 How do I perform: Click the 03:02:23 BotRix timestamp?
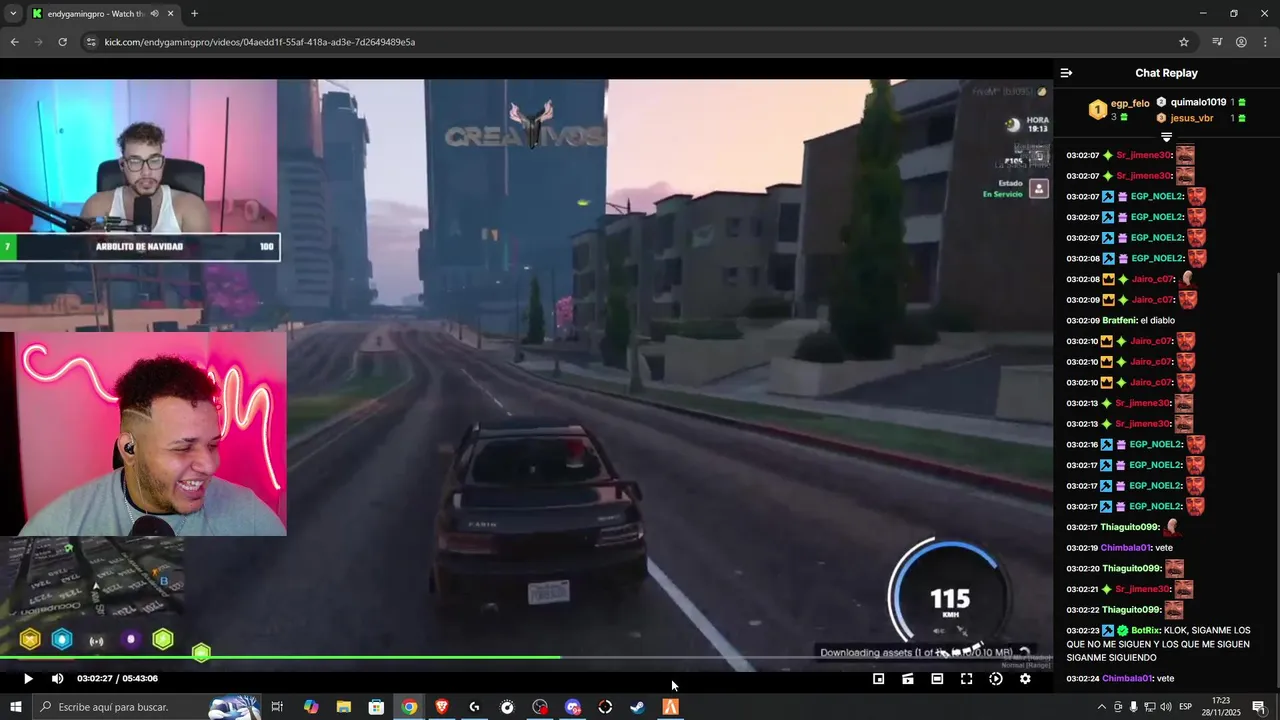pyautogui.click(x=1083, y=631)
